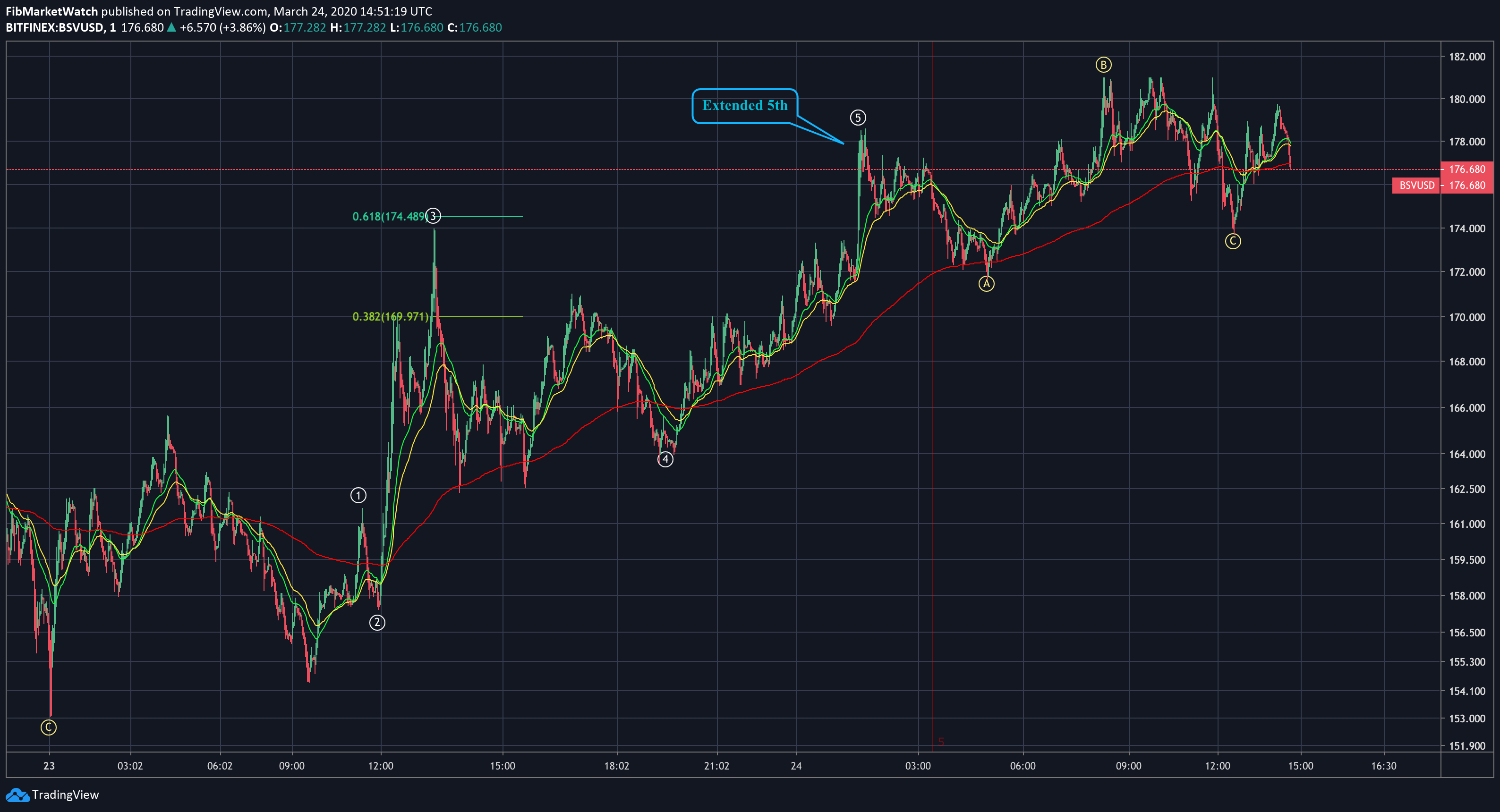Image resolution: width=1500 pixels, height=812 pixels.
Task: Click the H:177.282 high value
Action: (358, 27)
